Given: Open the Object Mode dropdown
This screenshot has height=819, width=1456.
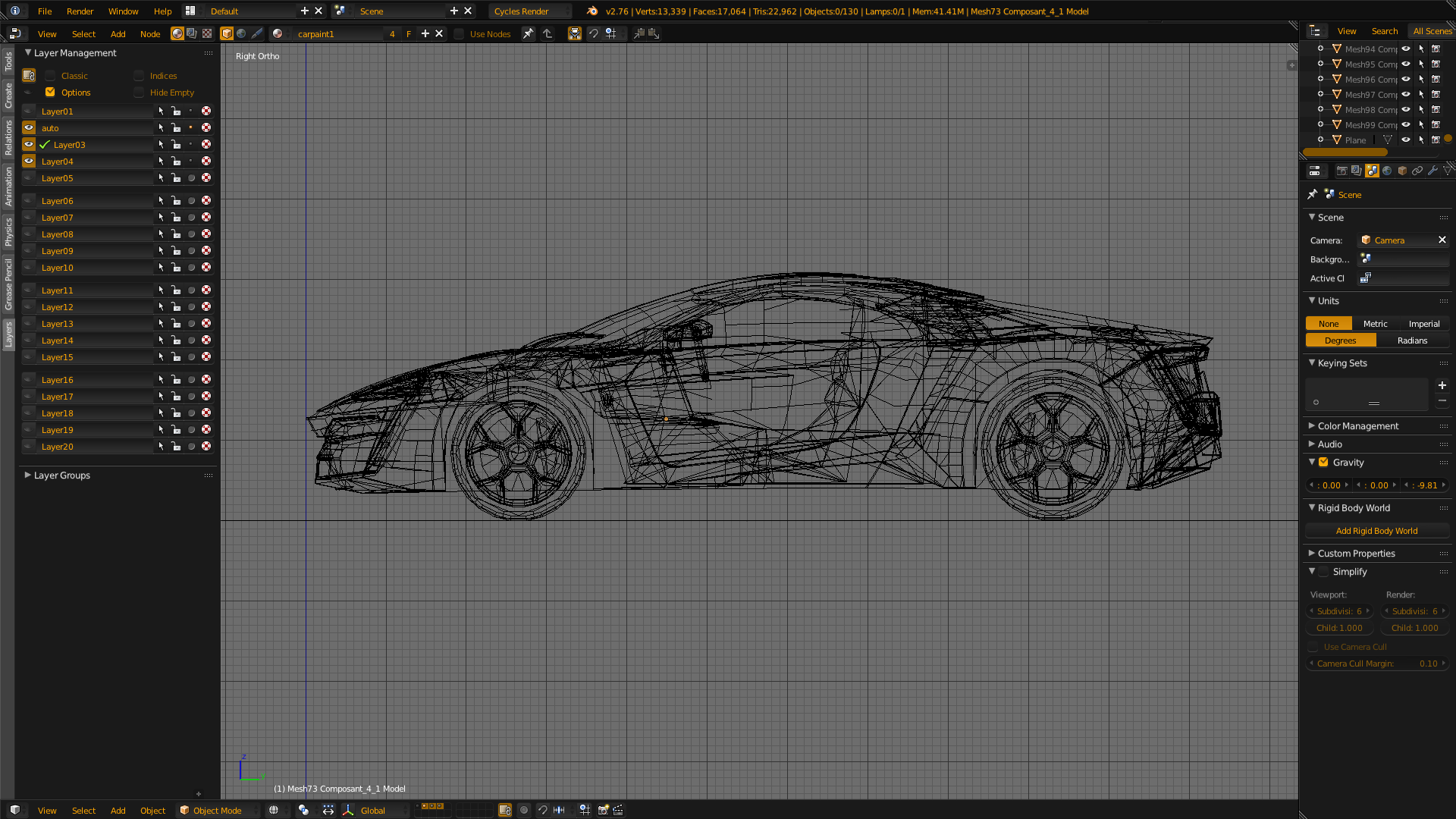Looking at the screenshot, I should point(217,810).
